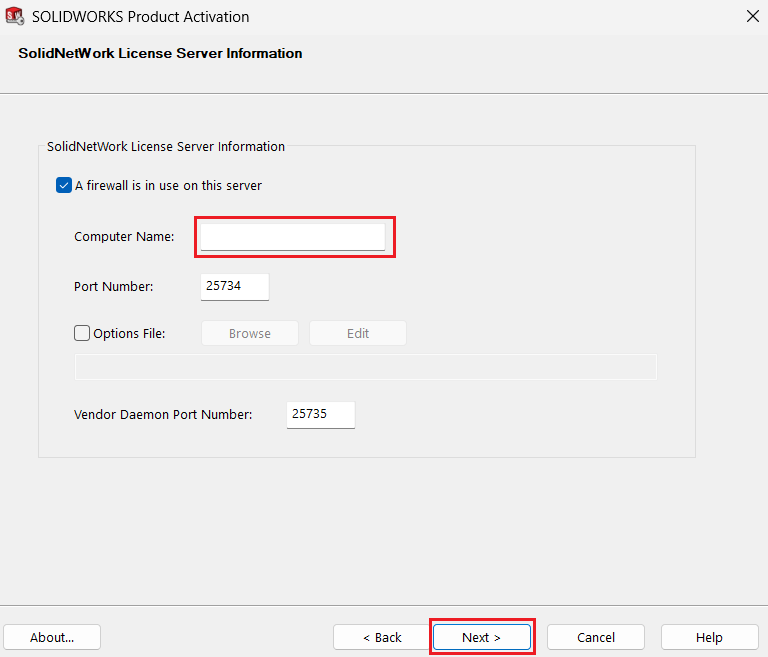768x657 pixels.
Task: Click the Browse button for options file
Action: (250, 333)
